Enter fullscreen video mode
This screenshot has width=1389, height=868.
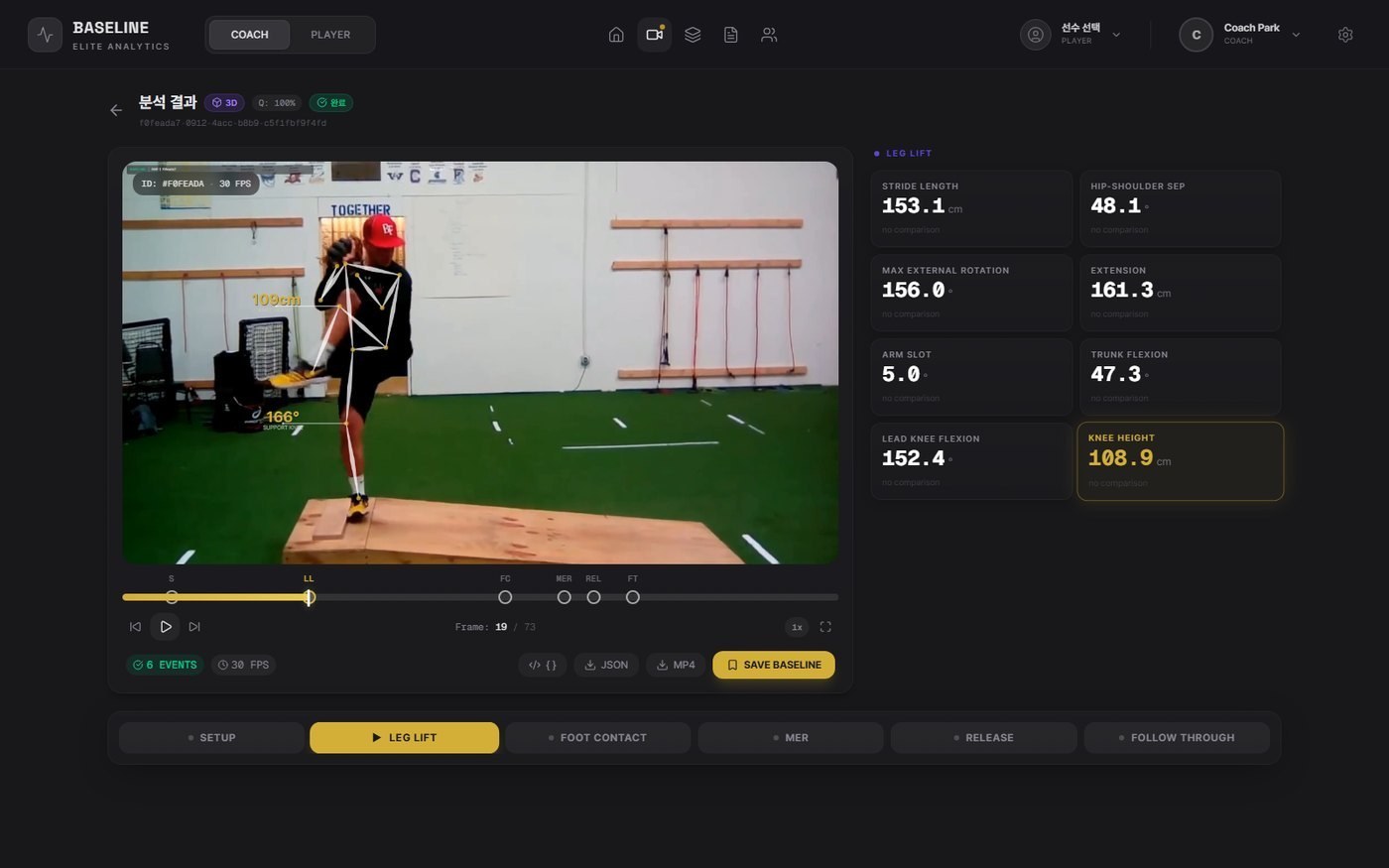pyautogui.click(x=825, y=627)
